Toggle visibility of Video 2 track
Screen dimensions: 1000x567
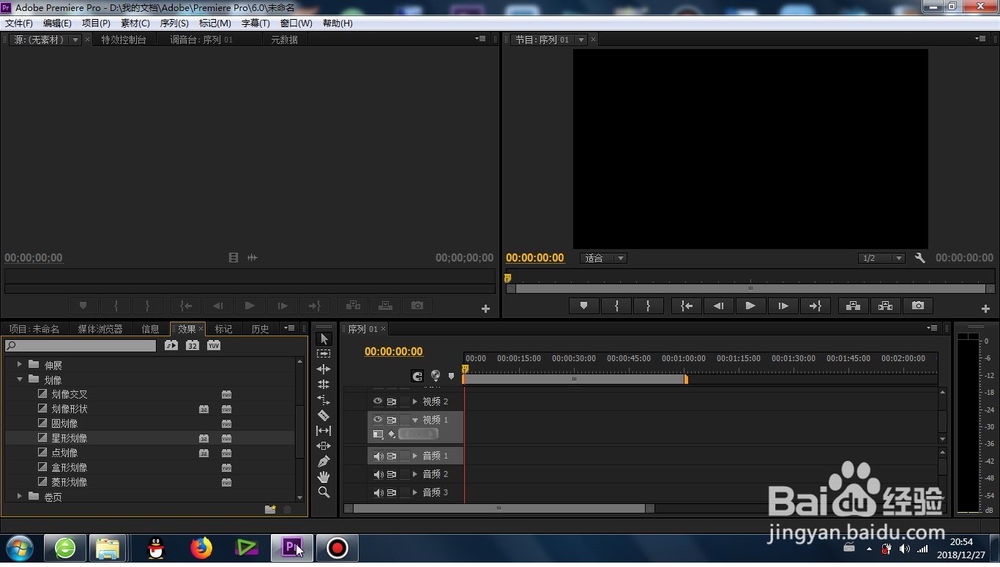pos(378,401)
